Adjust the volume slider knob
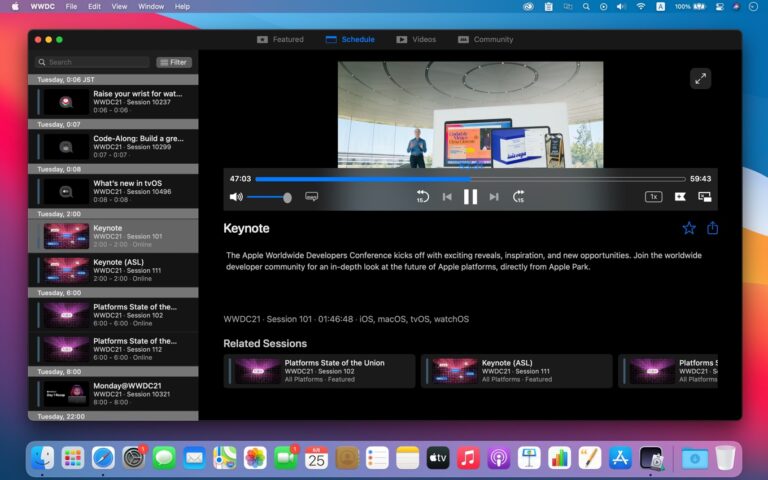 (x=288, y=197)
